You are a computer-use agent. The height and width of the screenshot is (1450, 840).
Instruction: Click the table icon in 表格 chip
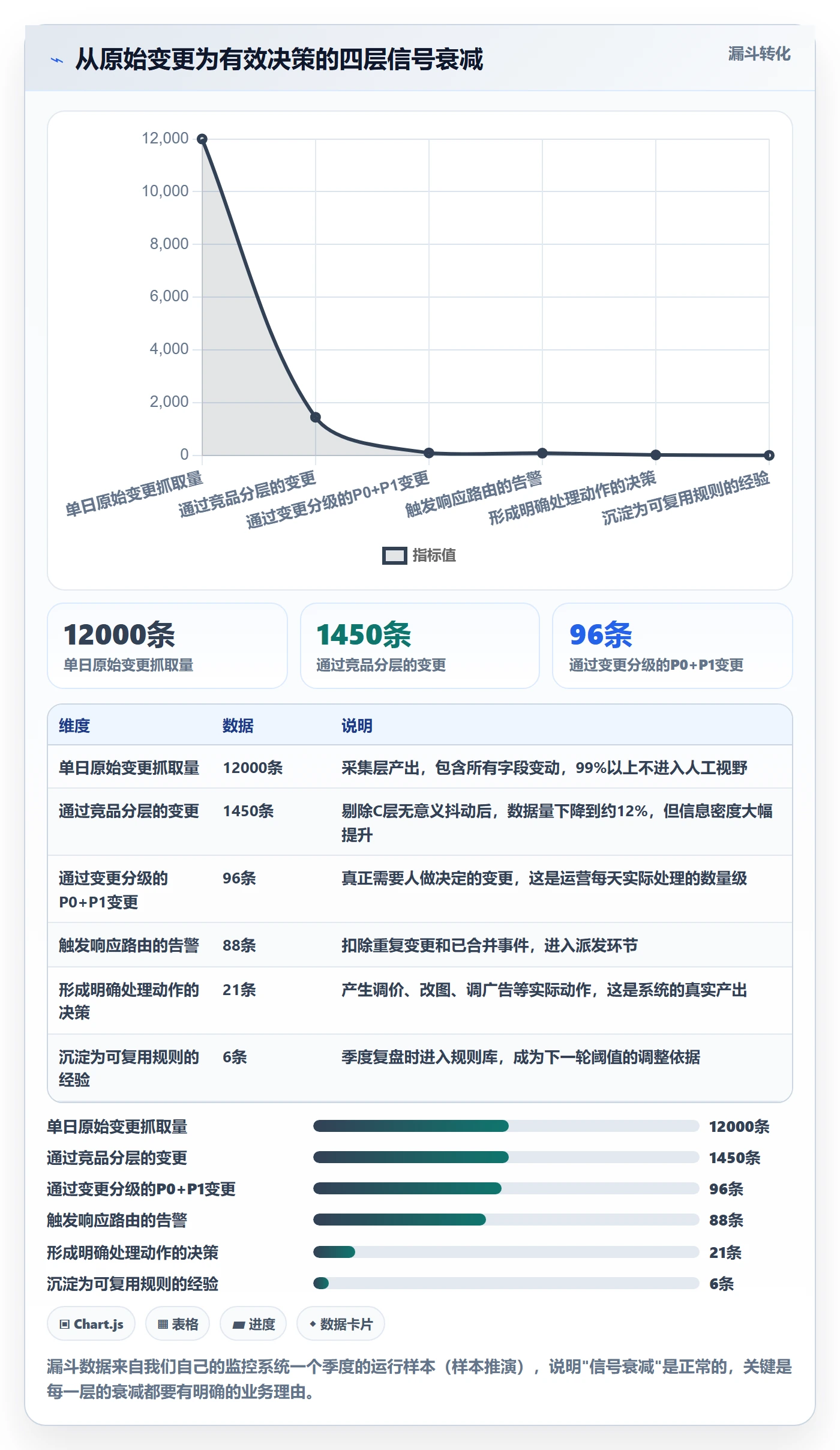tap(163, 1324)
